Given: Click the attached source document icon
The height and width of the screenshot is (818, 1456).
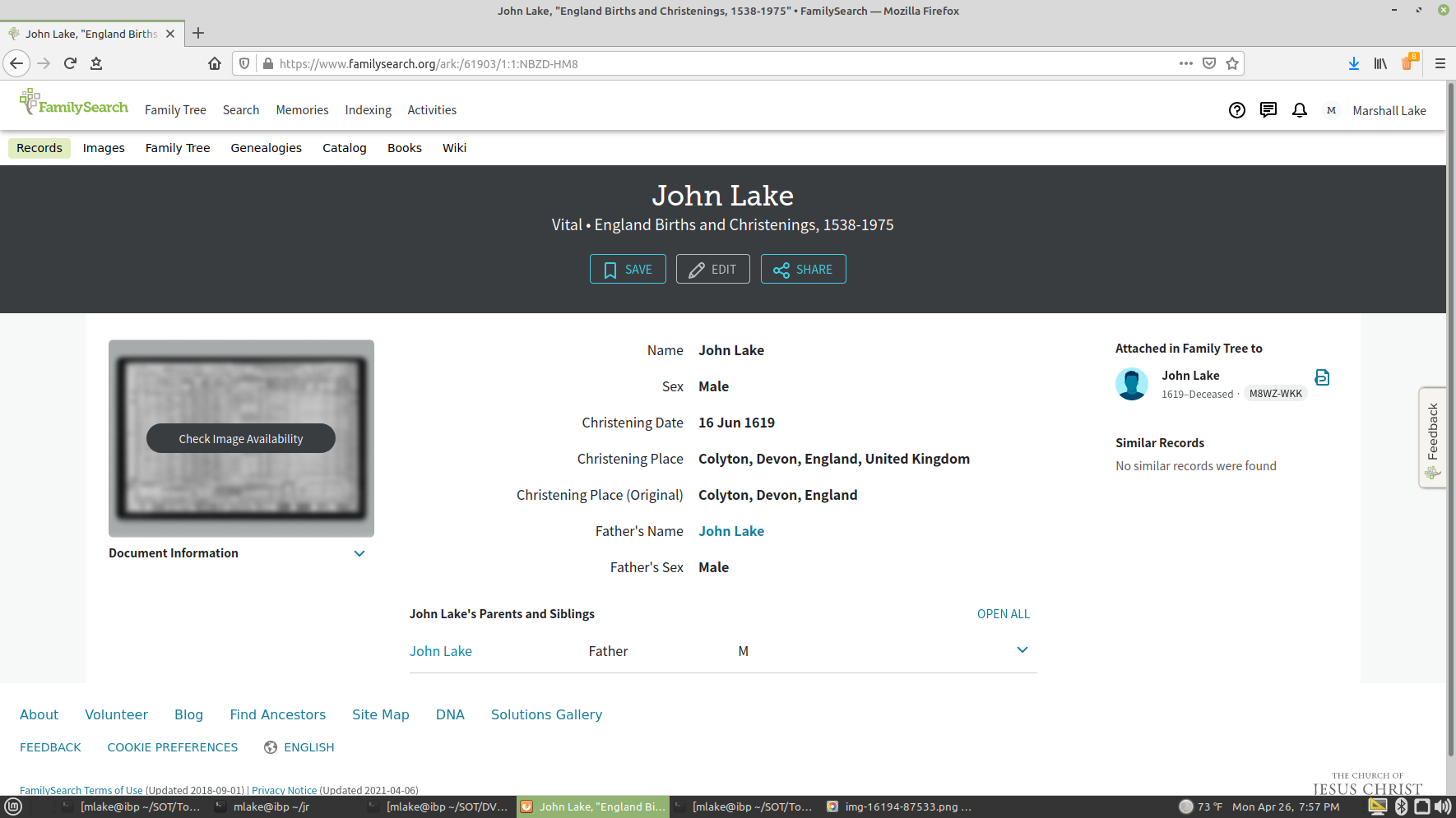Looking at the screenshot, I should click(1322, 377).
